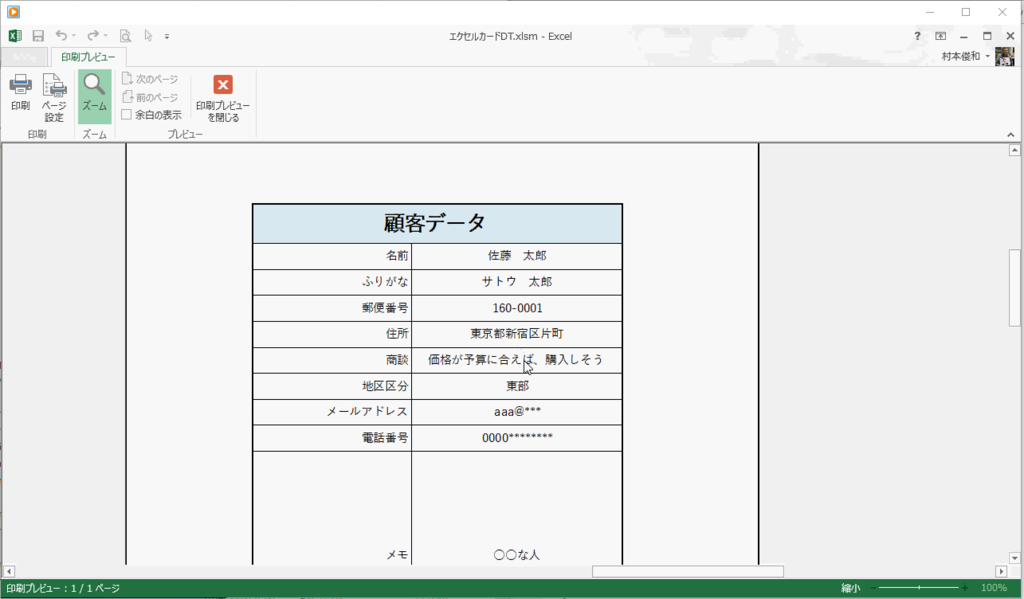This screenshot has height=599, width=1024.
Task: Click cell with 佐藤 太郎
Action: coord(517,256)
